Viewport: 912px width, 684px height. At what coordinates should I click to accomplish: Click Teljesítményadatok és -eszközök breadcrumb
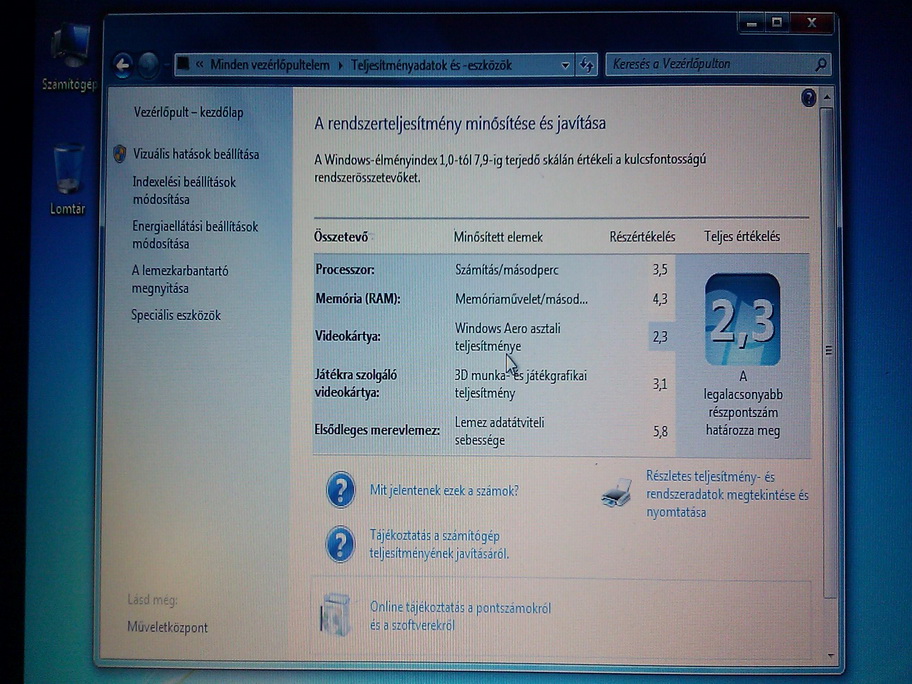(431, 65)
